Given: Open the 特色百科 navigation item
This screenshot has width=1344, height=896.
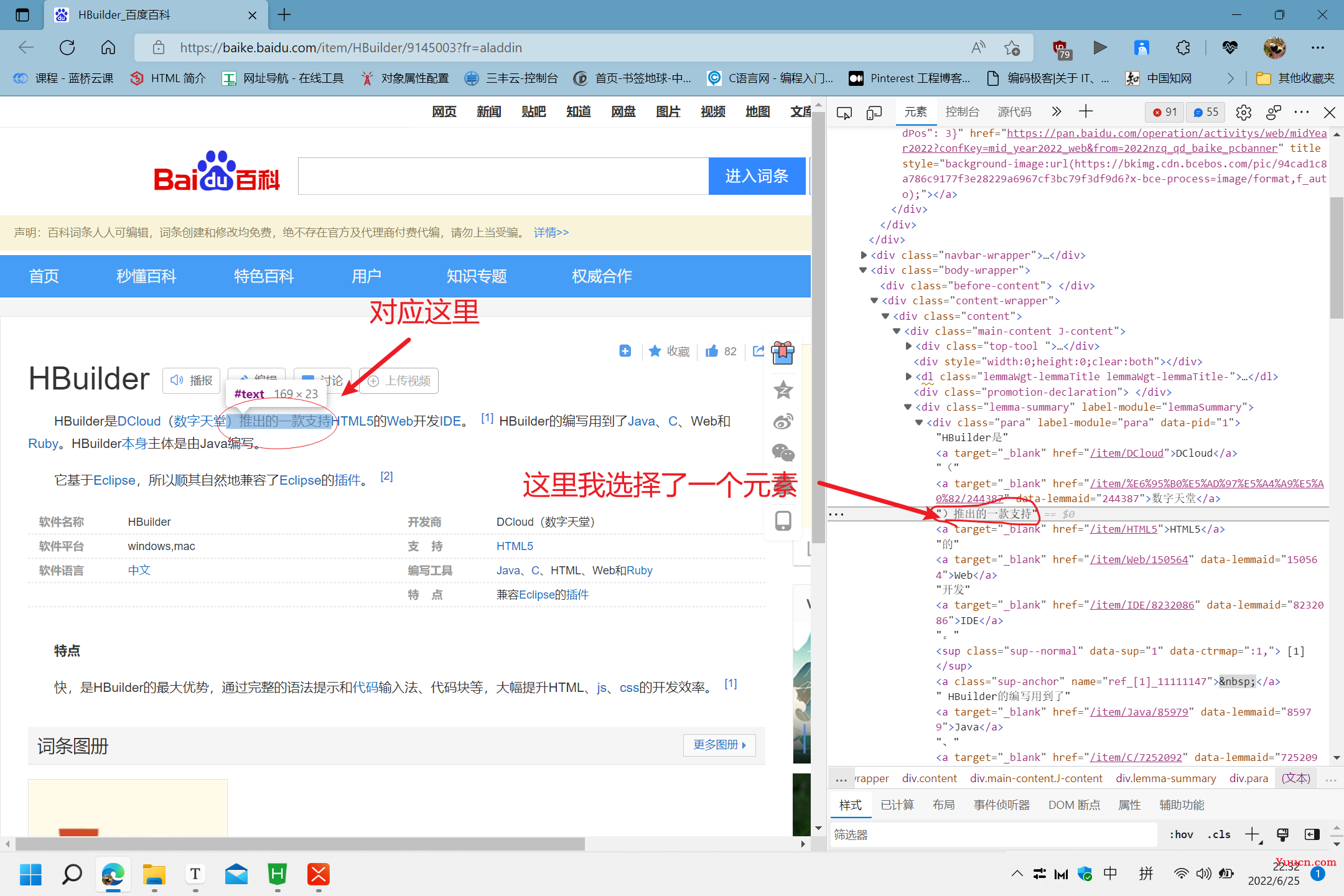Looking at the screenshot, I should [x=264, y=276].
